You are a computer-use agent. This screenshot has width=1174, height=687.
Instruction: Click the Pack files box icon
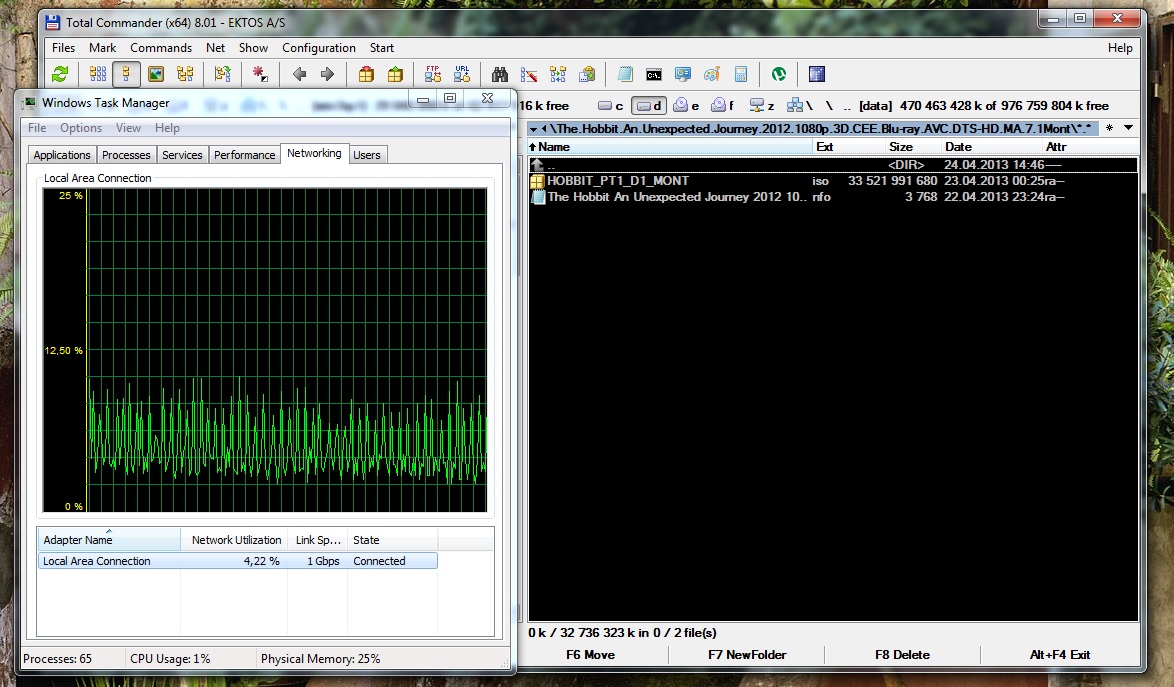click(366, 74)
